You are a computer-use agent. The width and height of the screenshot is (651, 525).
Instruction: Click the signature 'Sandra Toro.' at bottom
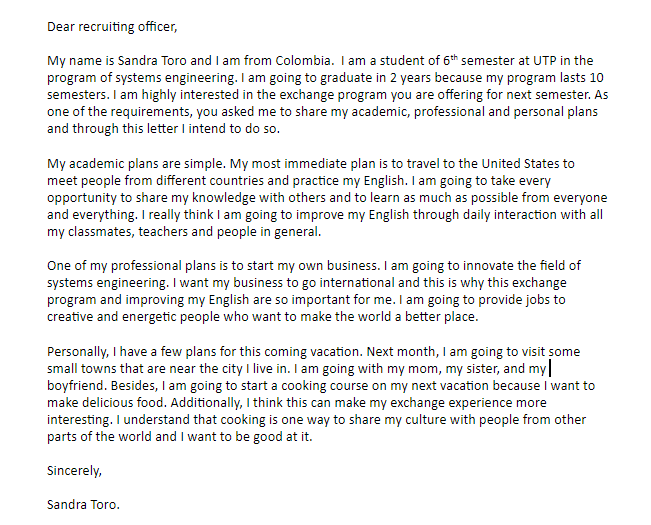coord(83,505)
